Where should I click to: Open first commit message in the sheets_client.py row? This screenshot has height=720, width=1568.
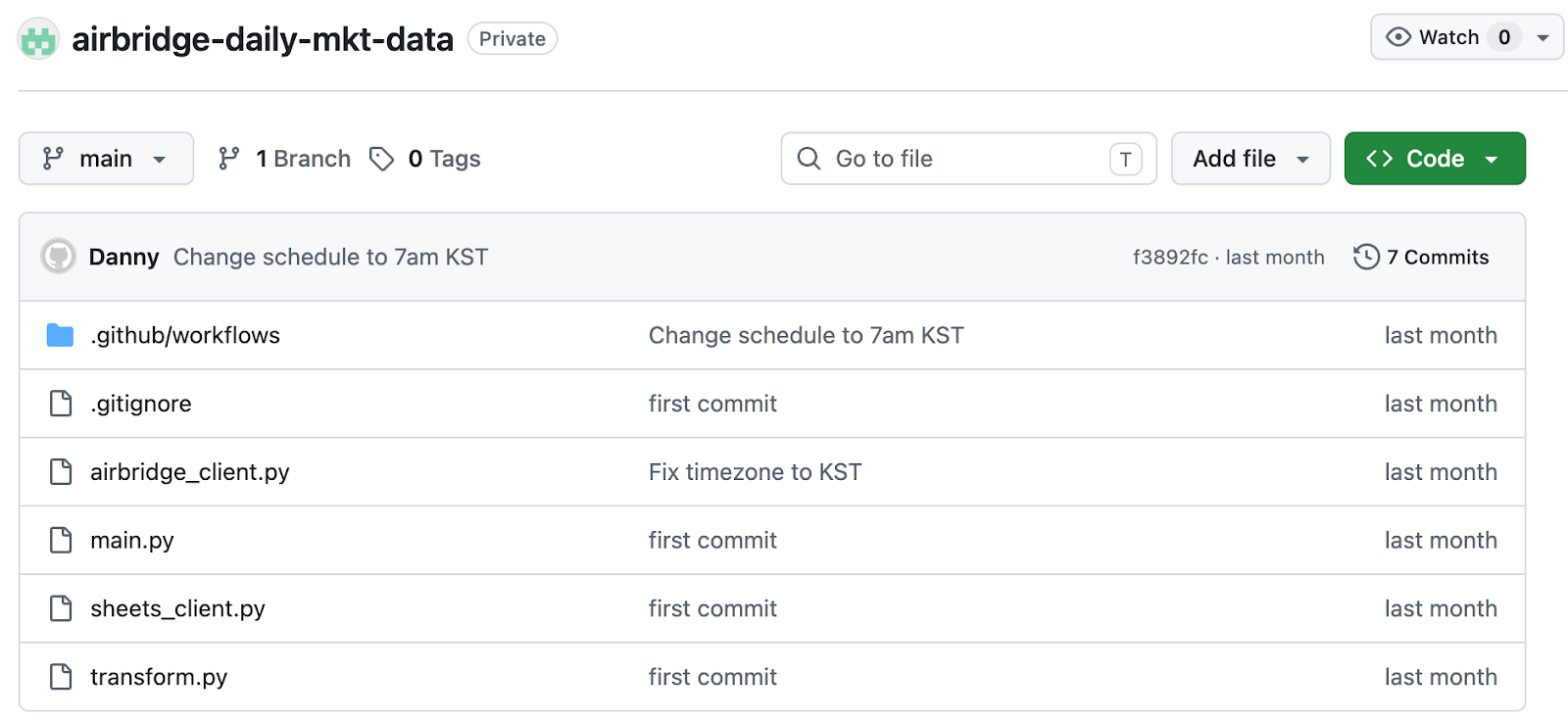click(x=712, y=608)
